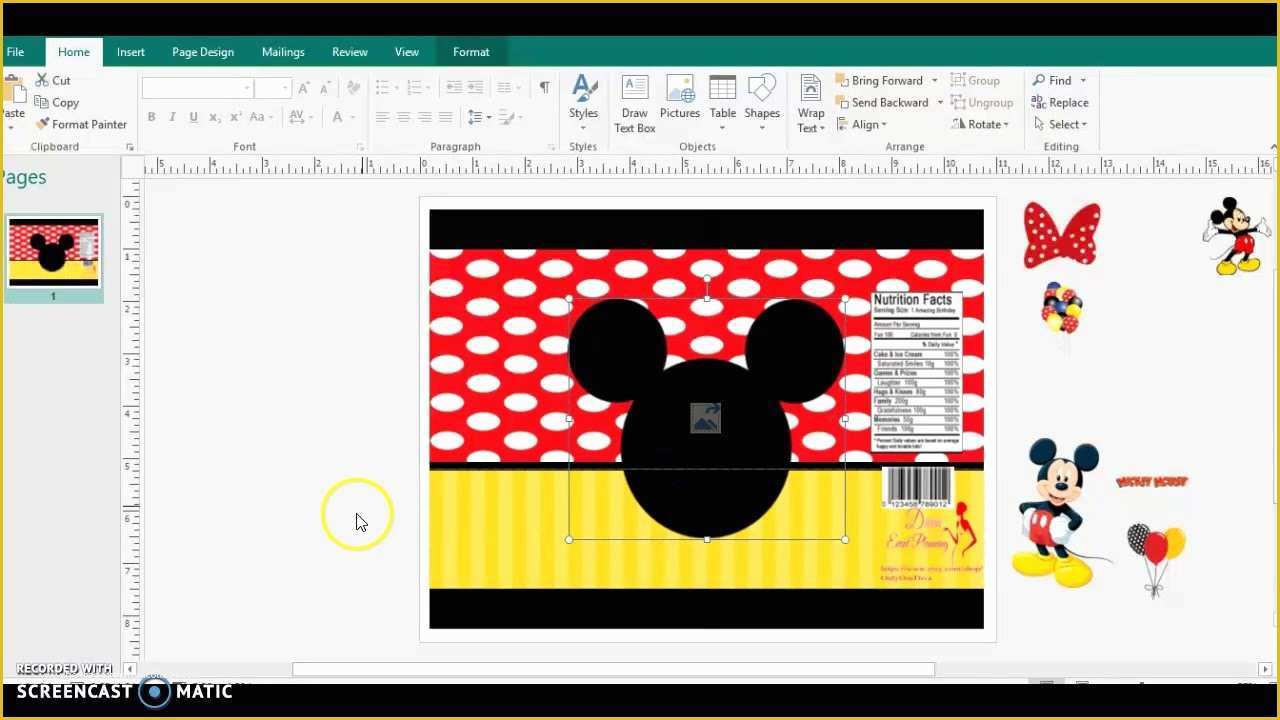Click the Copy icon
This screenshot has width=1280, height=720.
42,102
